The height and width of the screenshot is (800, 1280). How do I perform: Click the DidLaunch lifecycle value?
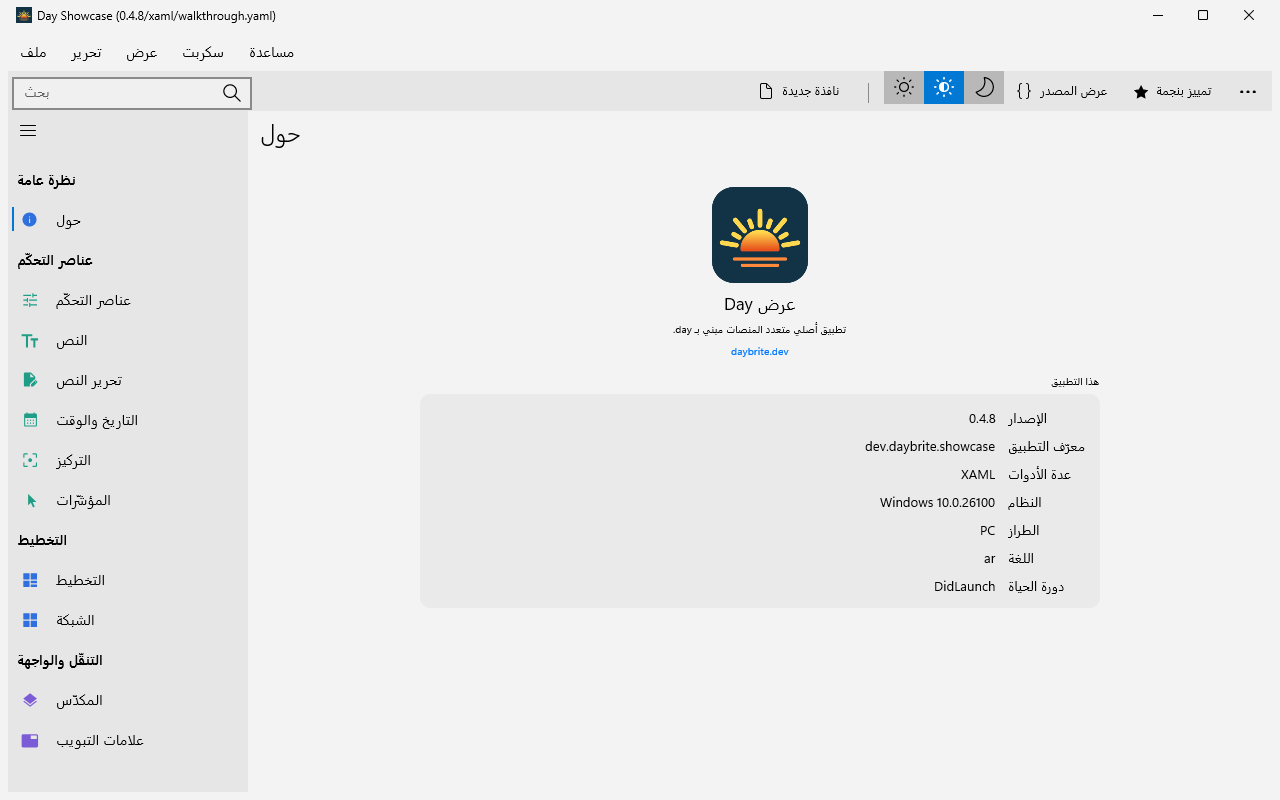coord(965,587)
